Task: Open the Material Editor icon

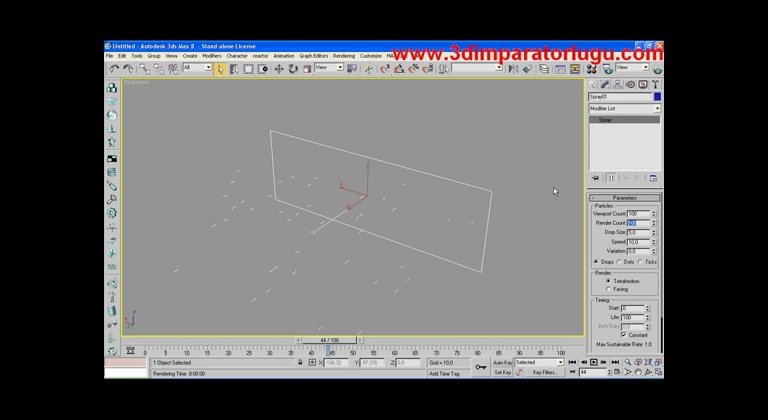Action: click(x=591, y=69)
